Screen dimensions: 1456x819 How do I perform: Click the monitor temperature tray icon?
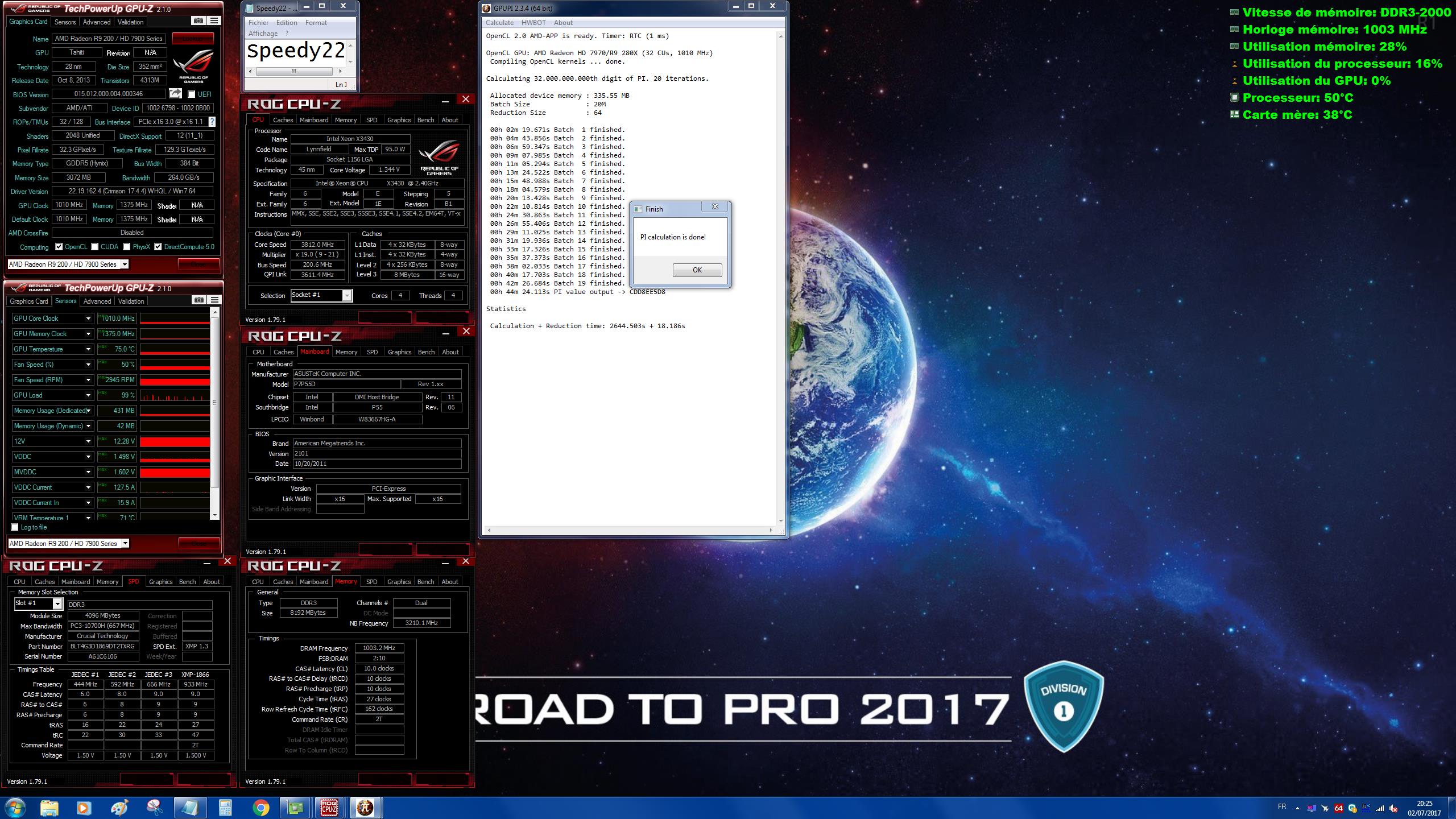pos(1311,808)
